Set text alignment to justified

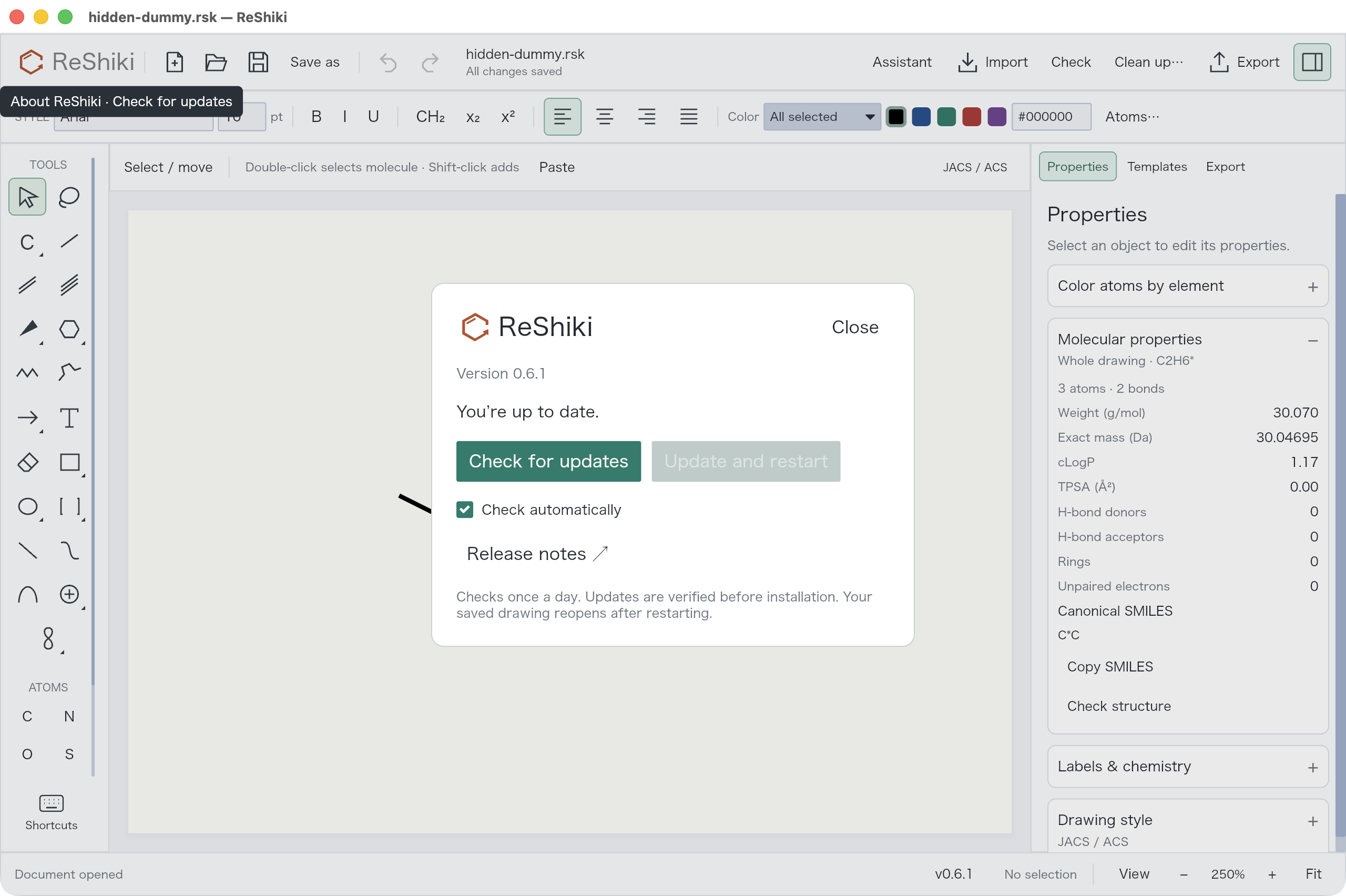pyautogui.click(x=688, y=117)
